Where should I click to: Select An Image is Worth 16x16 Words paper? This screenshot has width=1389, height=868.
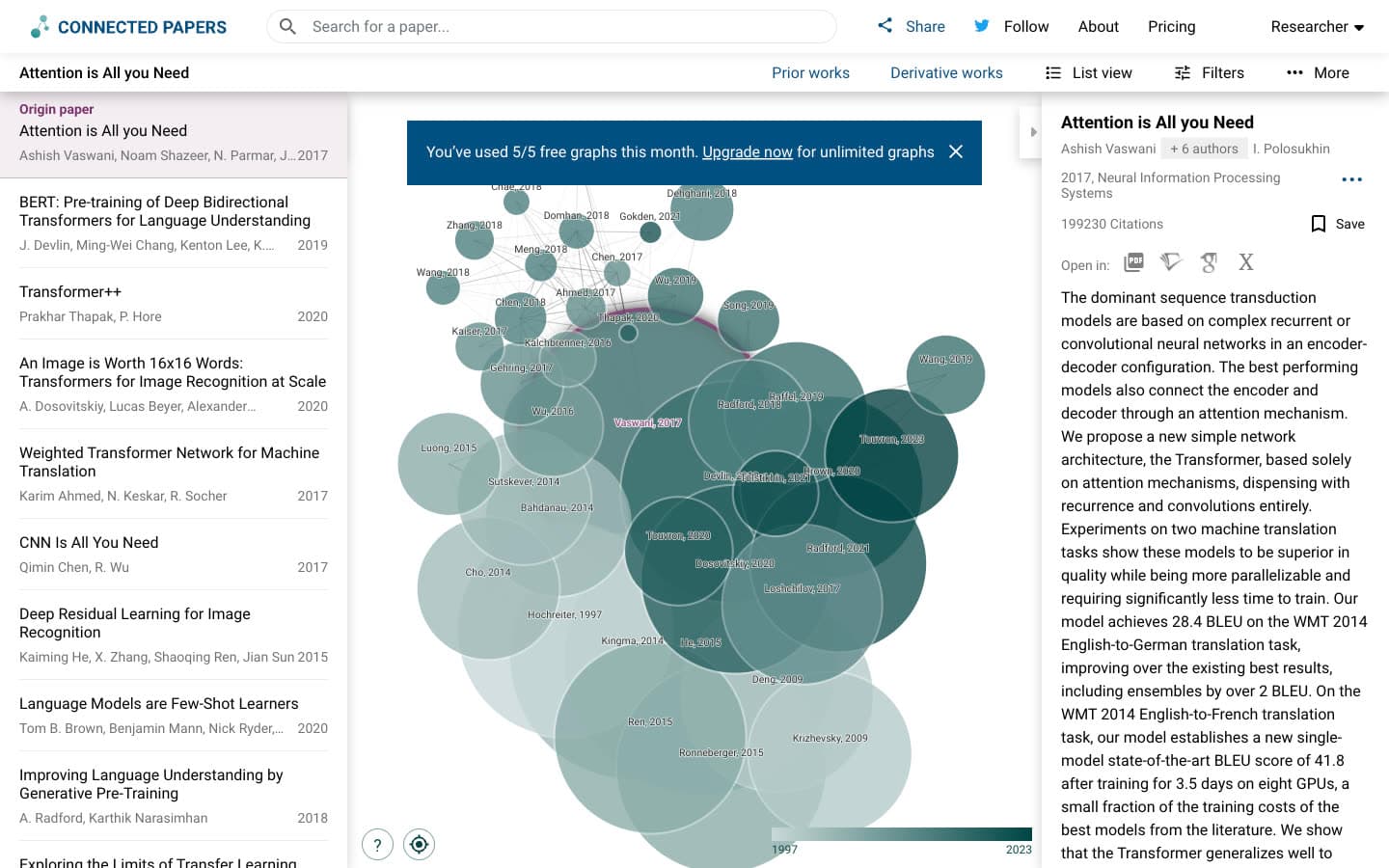coord(174,384)
